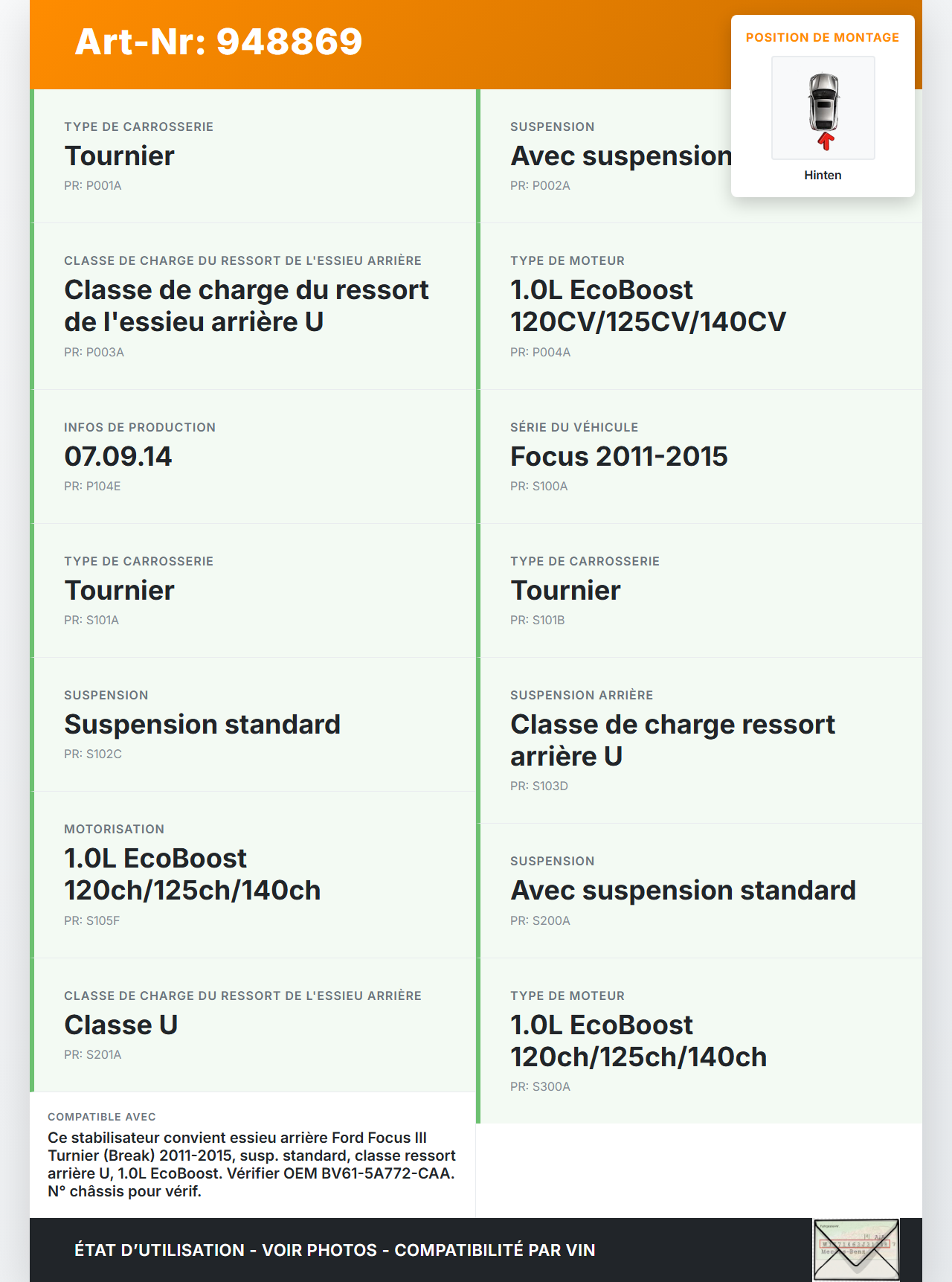The height and width of the screenshot is (1282, 952).
Task: Click the VIN envelope icon in footer
Action: tap(856, 1249)
